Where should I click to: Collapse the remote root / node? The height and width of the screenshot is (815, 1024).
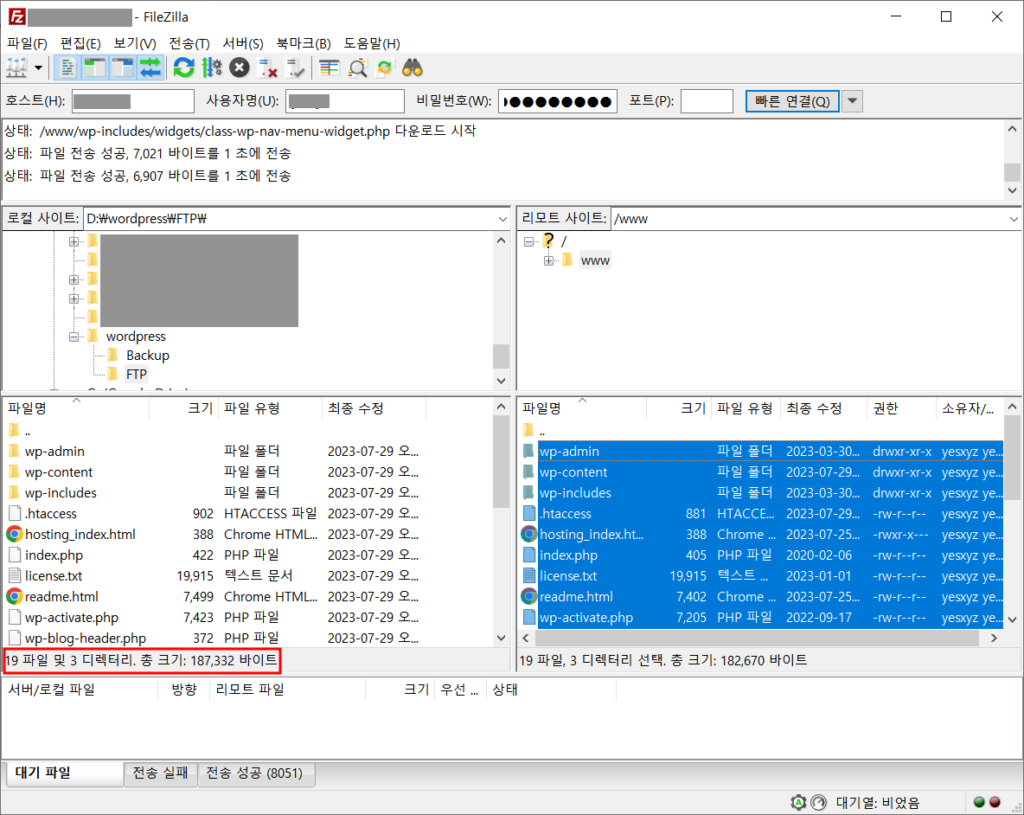[529, 242]
